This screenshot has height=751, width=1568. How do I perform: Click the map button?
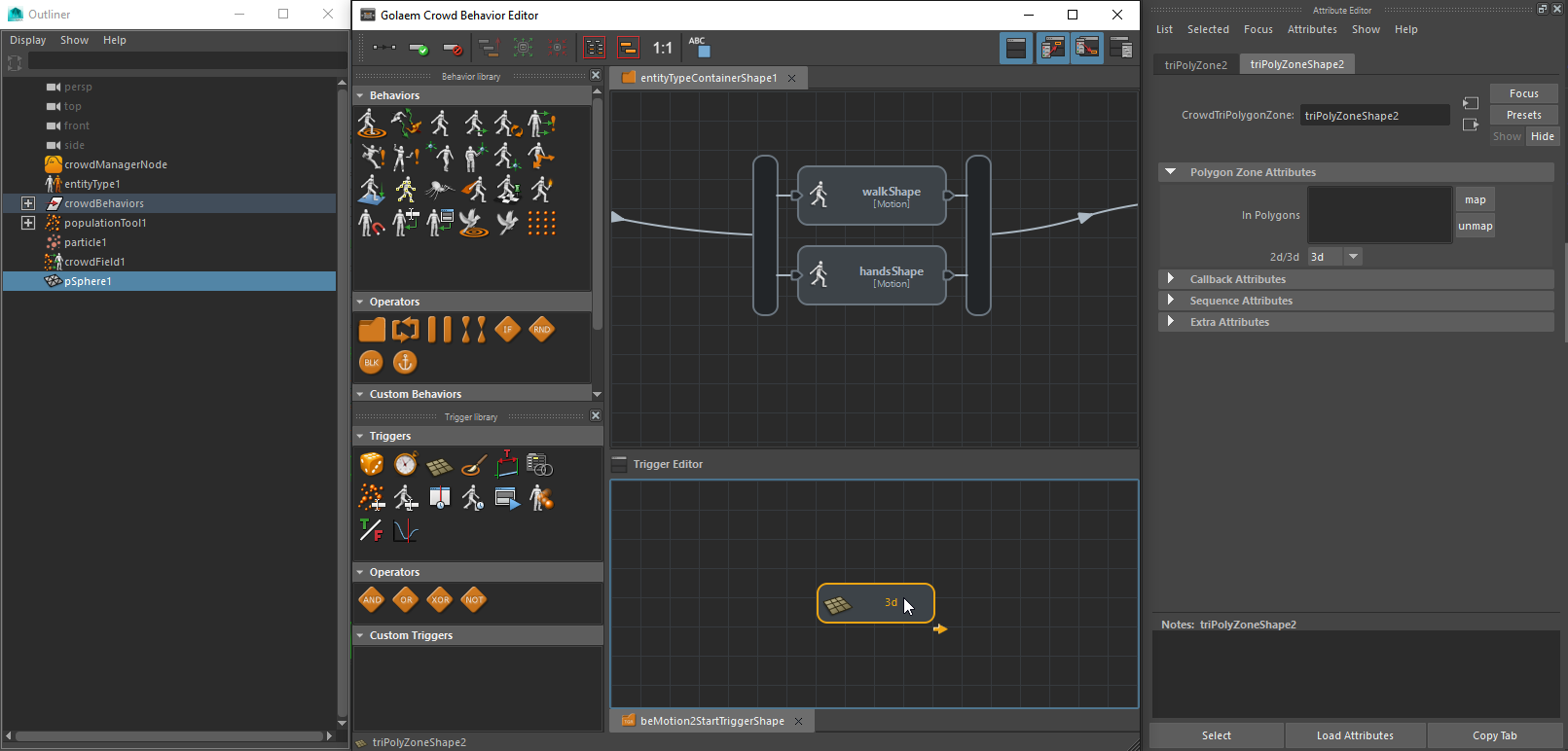(x=1475, y=199)
